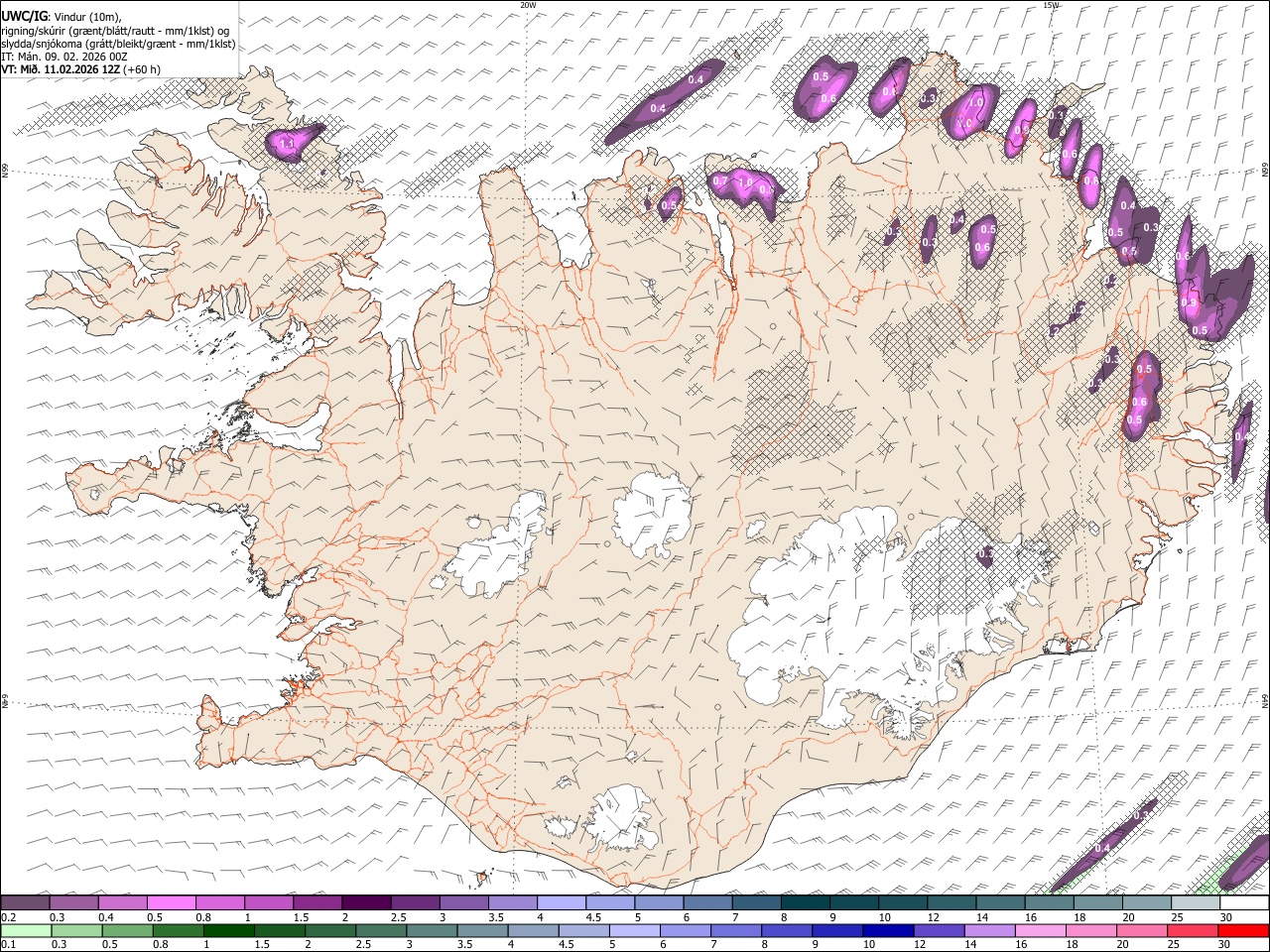Select the 18 pink swatch in lower legend bar

1092,931
